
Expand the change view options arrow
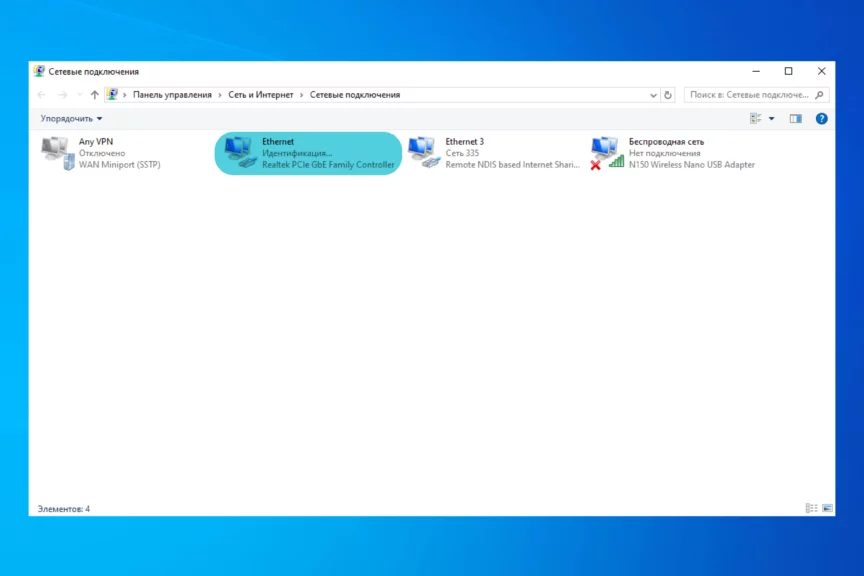coord(772,118)
